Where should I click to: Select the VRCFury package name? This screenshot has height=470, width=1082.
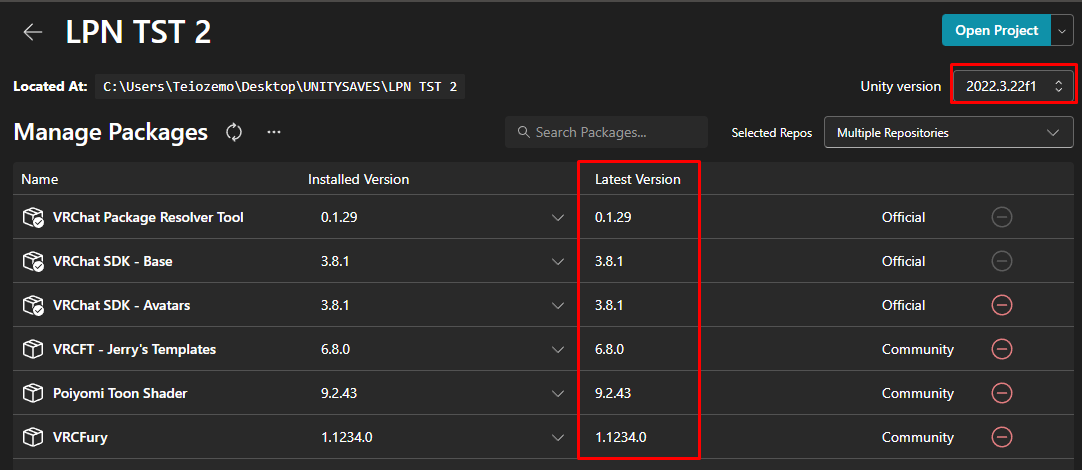[80, 437]
